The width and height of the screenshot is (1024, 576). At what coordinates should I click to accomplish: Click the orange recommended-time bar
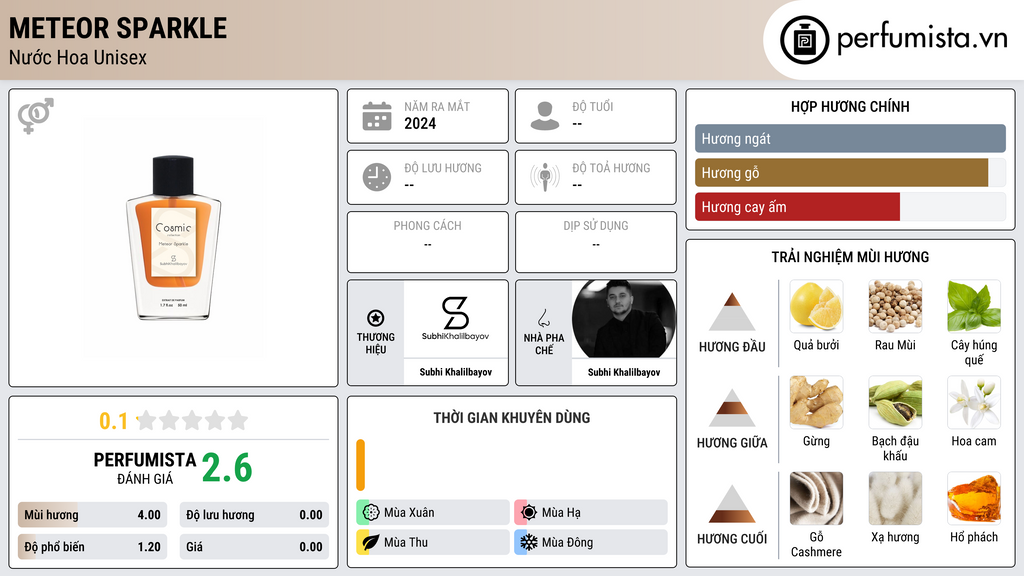click(x=360, y=465)
